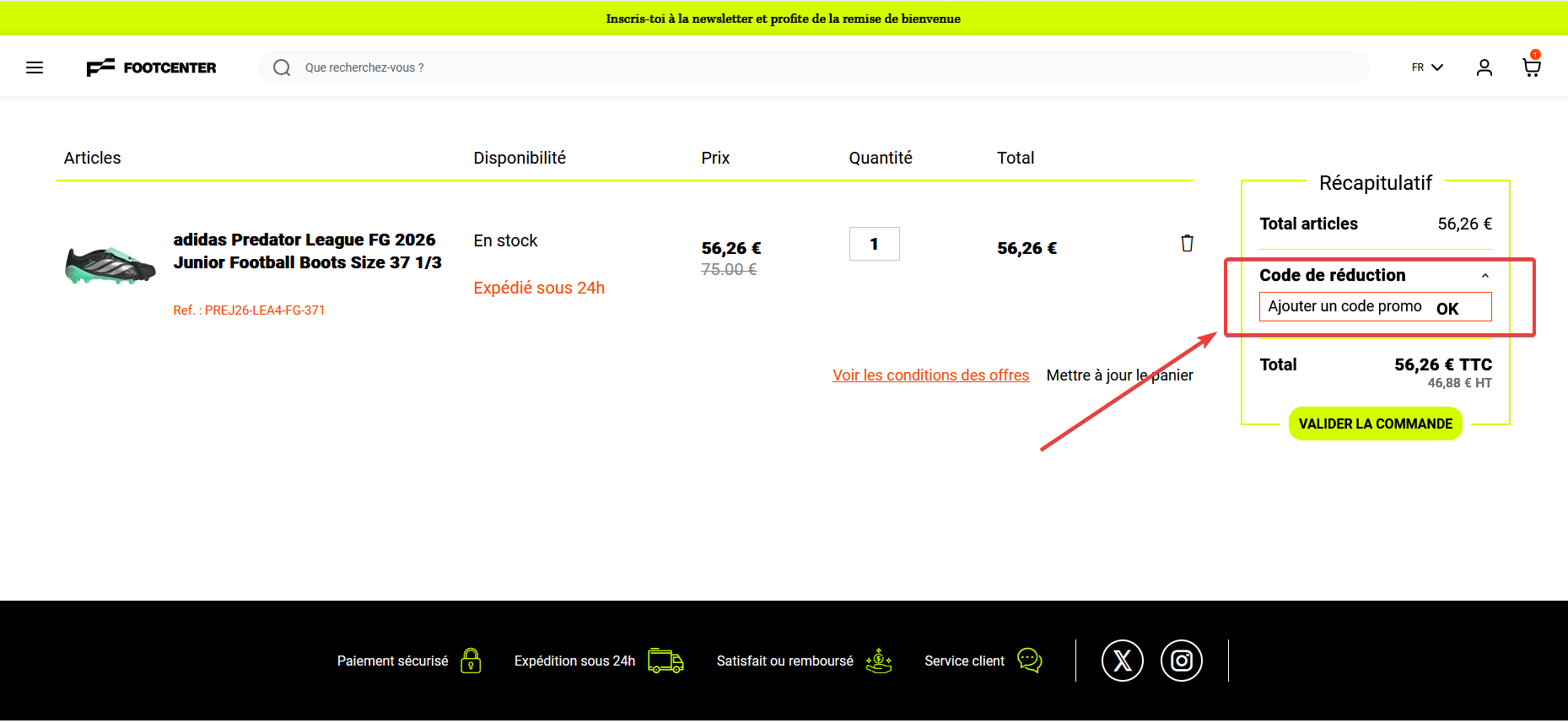Open the FR language dropdown
The image size is (1568, 723).
[x=1427, y=67]
